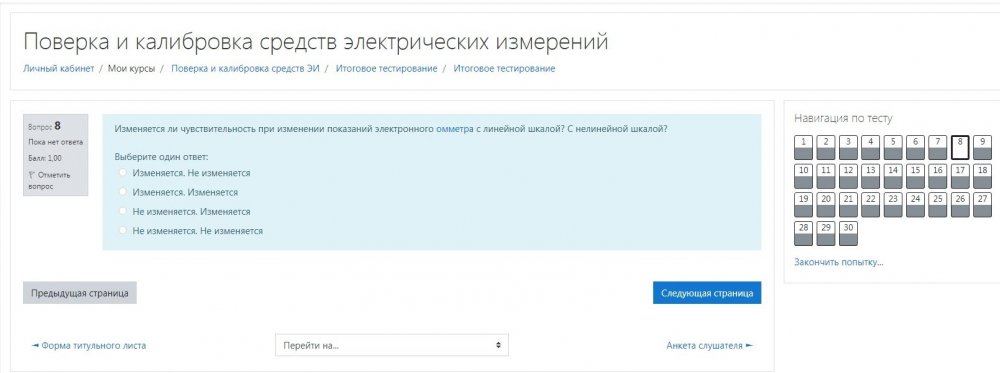1000x373 pixels.
Task: Jump to question 10 in test navigation
Action: coord(804,176)
